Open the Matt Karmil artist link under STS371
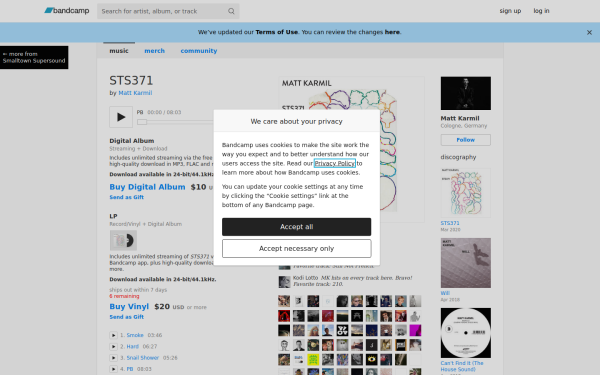Image resolution: width=600 pixels, height=375 pixels. pos(135,93)
